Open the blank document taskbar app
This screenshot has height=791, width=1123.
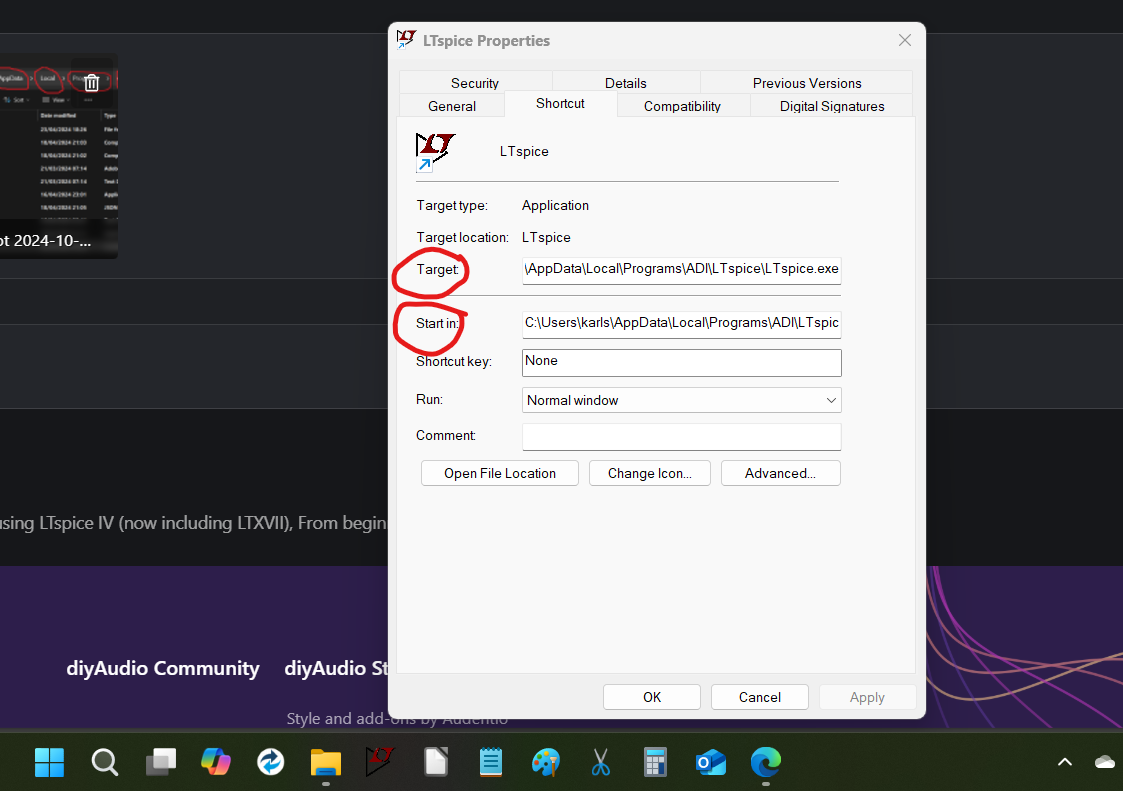pyautogui.click(x=435, y=762)
